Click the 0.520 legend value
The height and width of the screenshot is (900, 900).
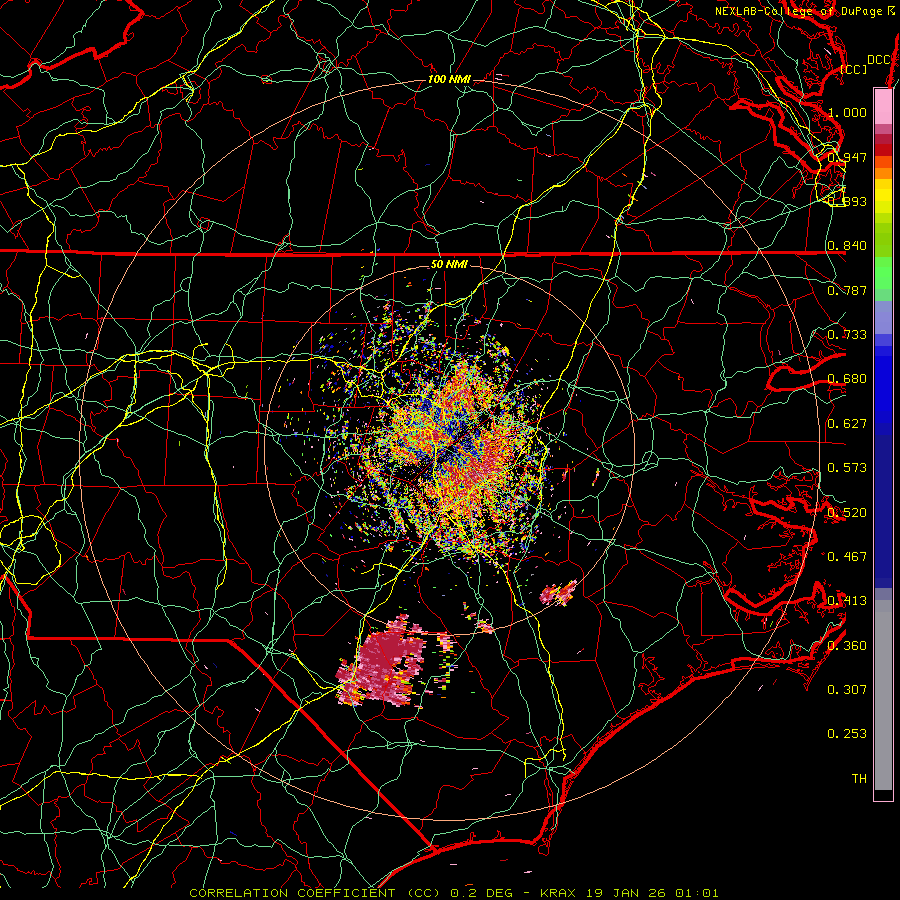847,513
